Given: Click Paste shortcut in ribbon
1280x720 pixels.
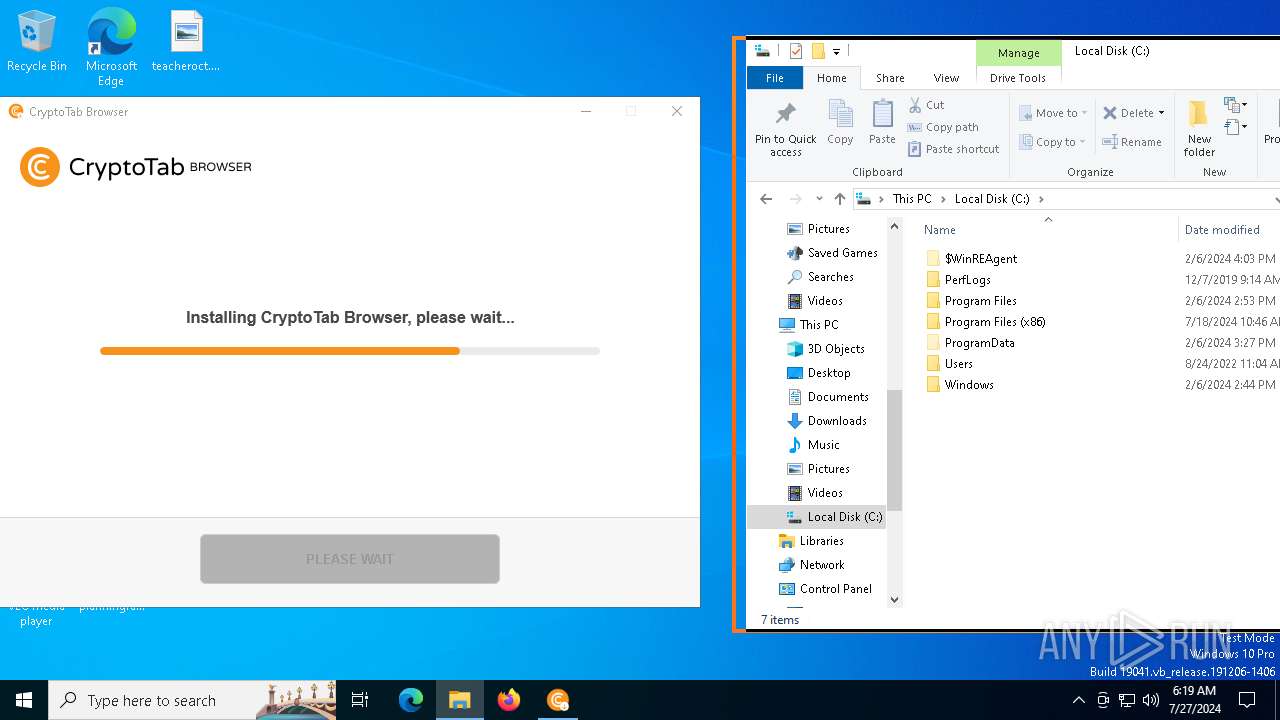Looking at the screenshot, I should coord(954,149).
